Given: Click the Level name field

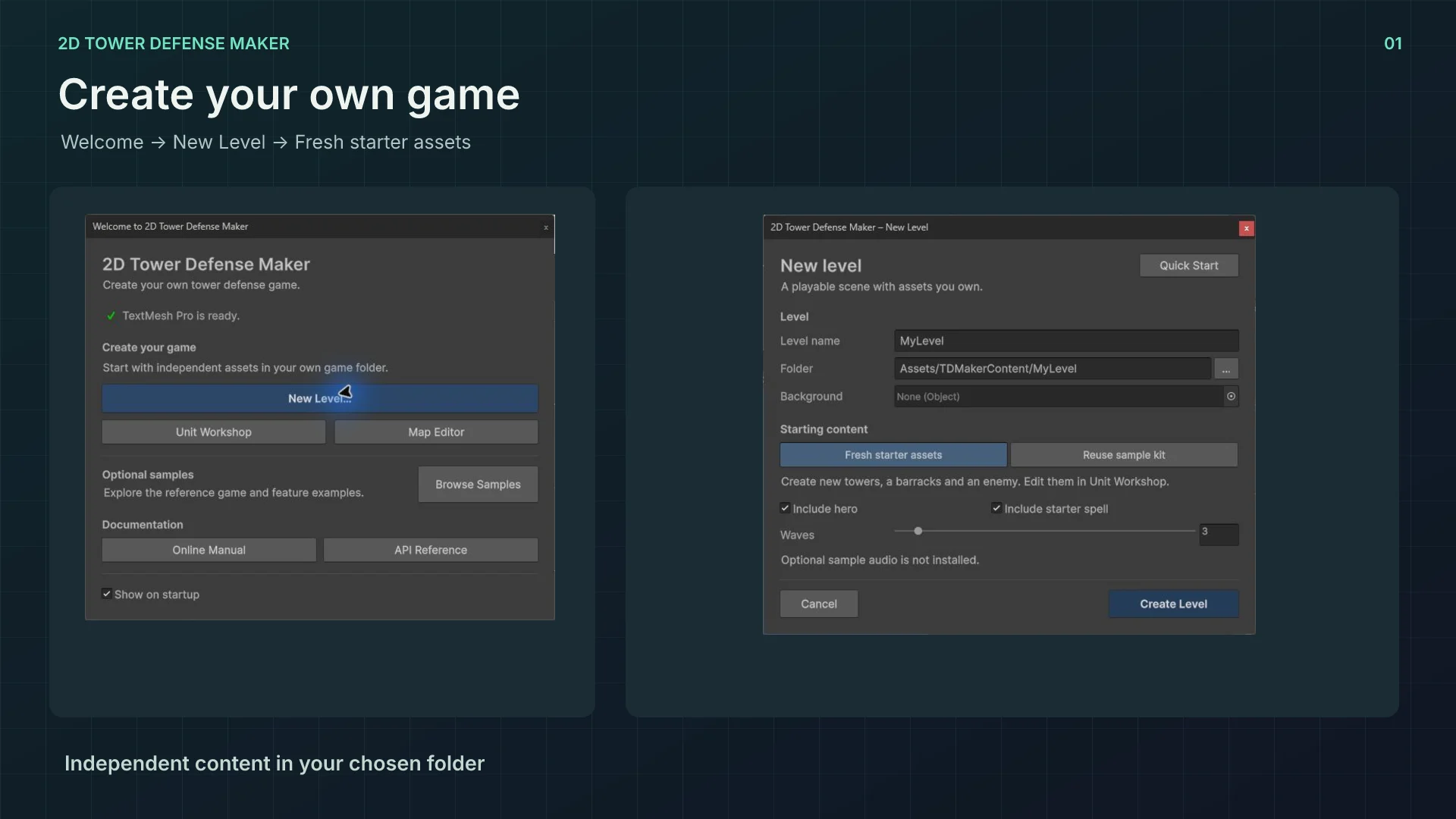Looking at the screenshot, I should pyautogui.click(x=1066, y=341).
